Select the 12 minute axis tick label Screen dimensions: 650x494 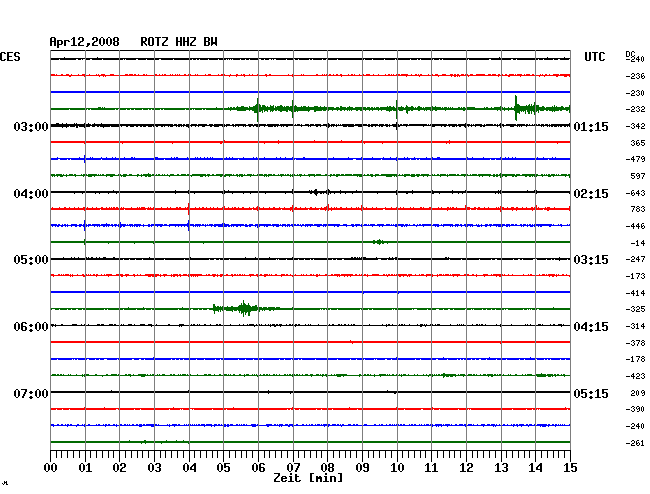[466, 468]
